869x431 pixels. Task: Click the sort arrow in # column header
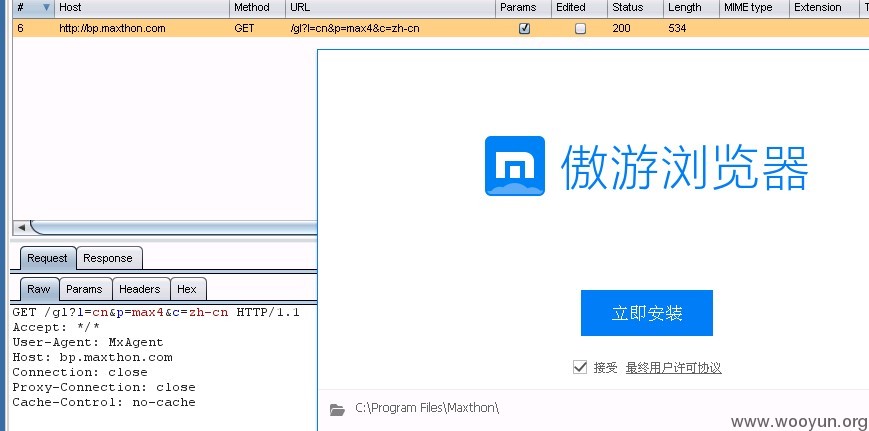point(46,8)
